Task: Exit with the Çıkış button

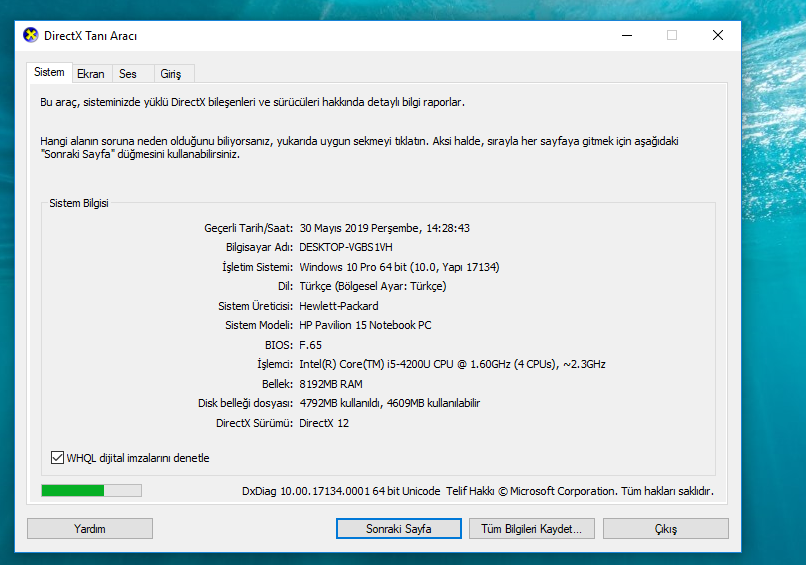Action: (x=666, y=528)
